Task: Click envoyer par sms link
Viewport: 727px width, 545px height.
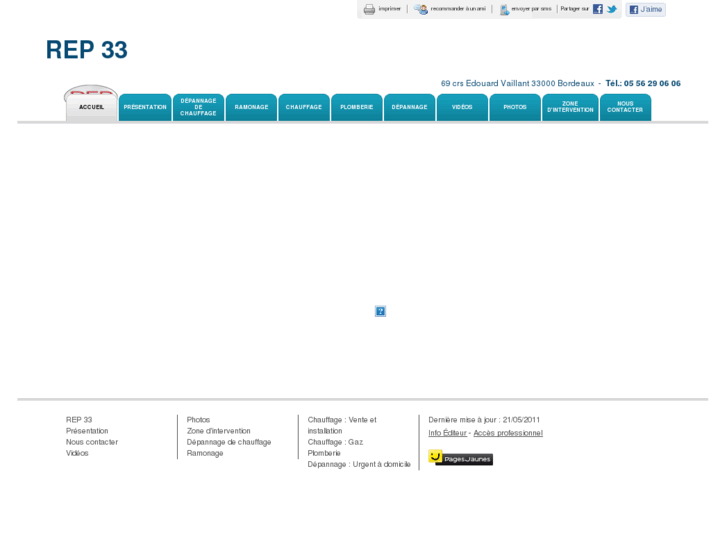Action: [531, 9]
